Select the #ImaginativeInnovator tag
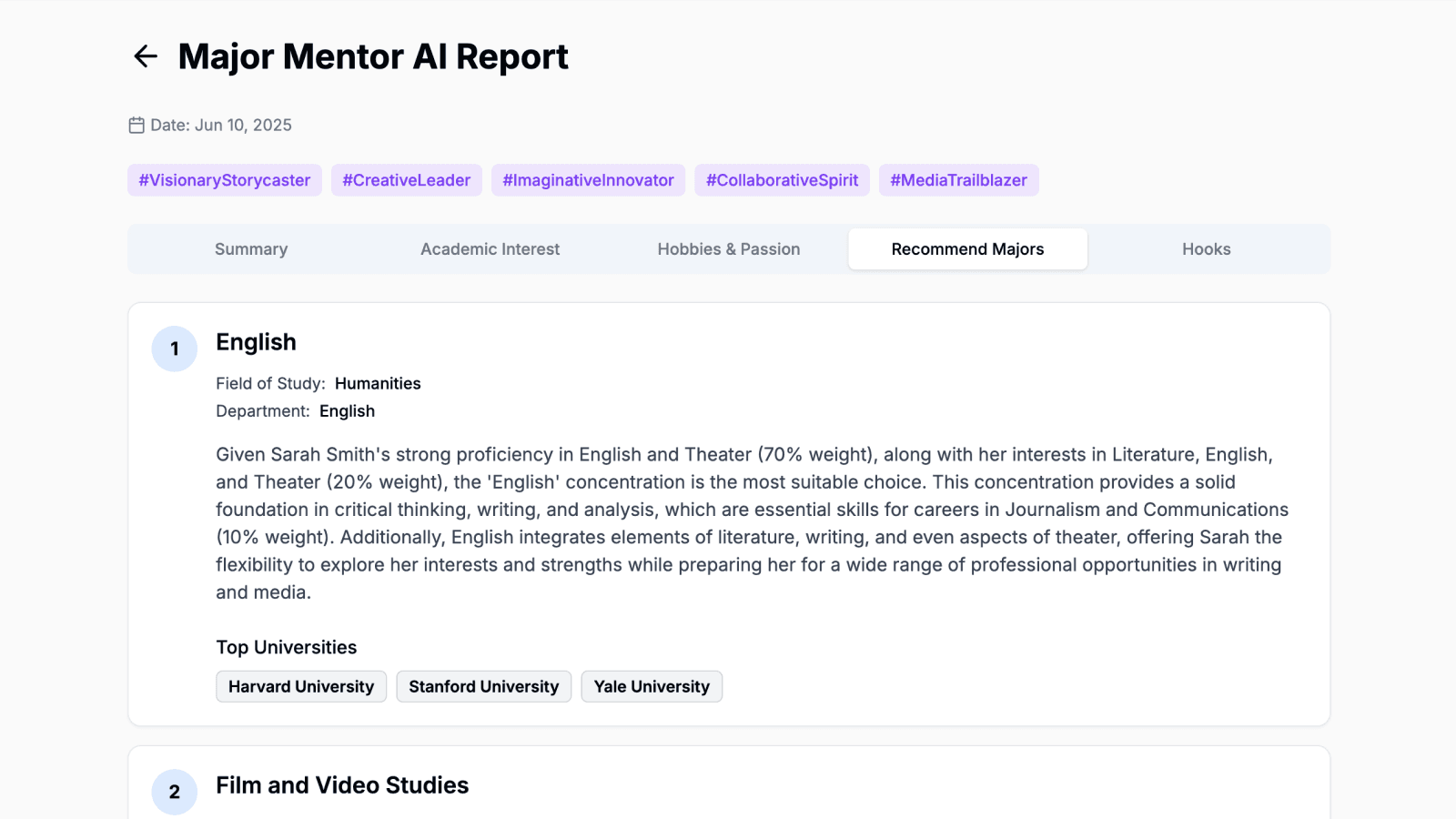The width and height of the screenshot is (1456, 819). (588, 180)
